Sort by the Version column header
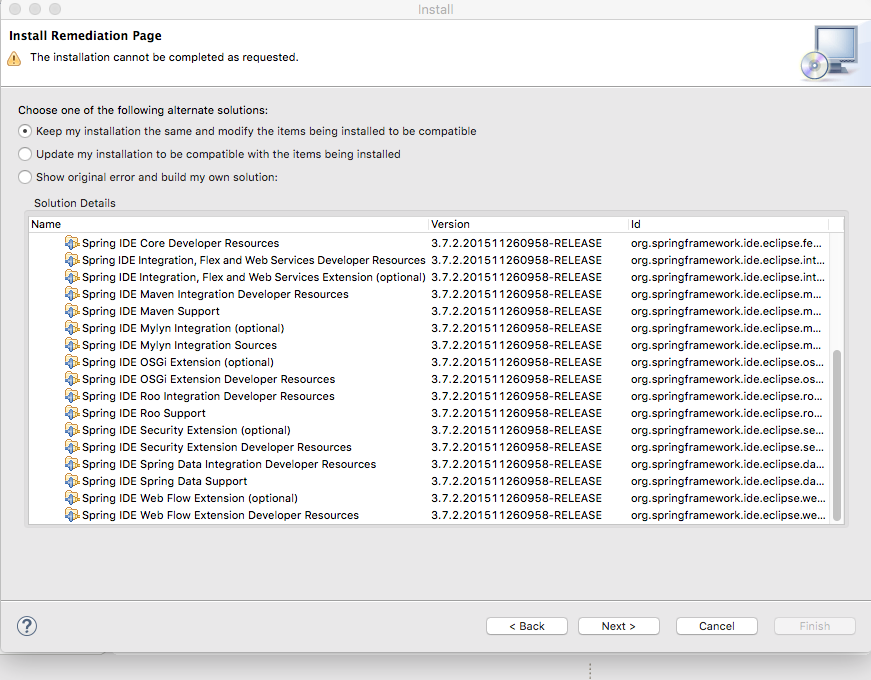This screenshot has height=680, width=871. point(528,224)
